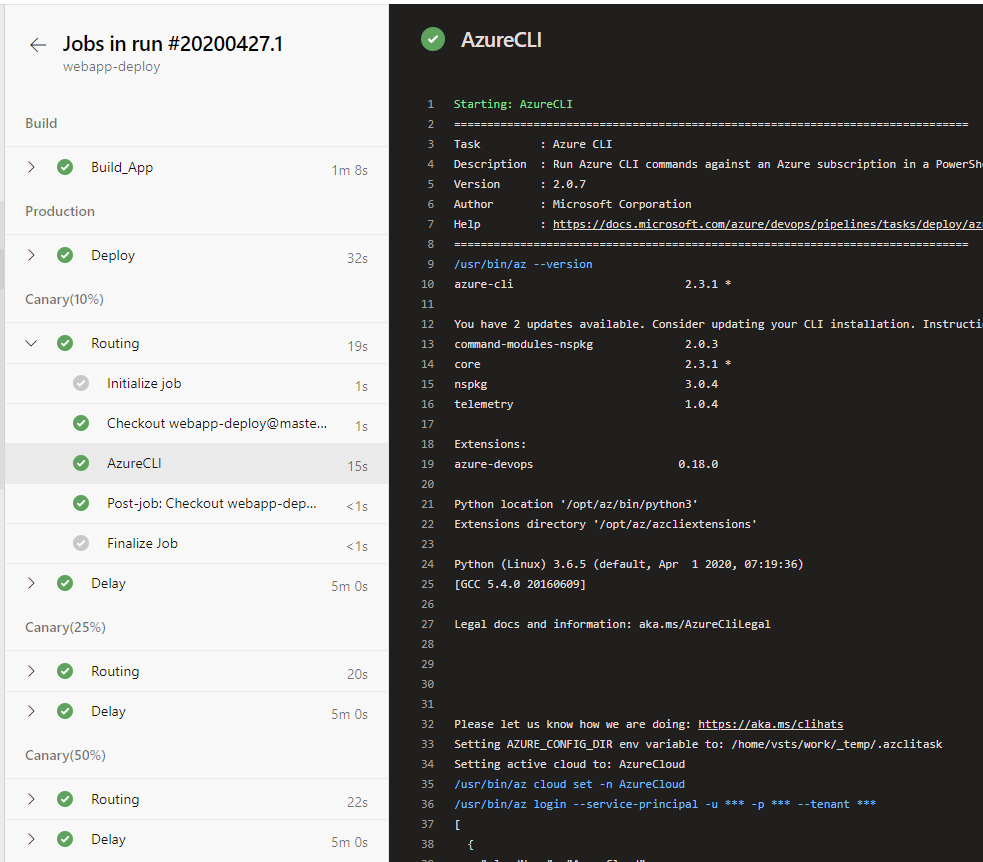Expand the Canary(25%) Delay job
The image size is (983, 862).
click(31, 711)
